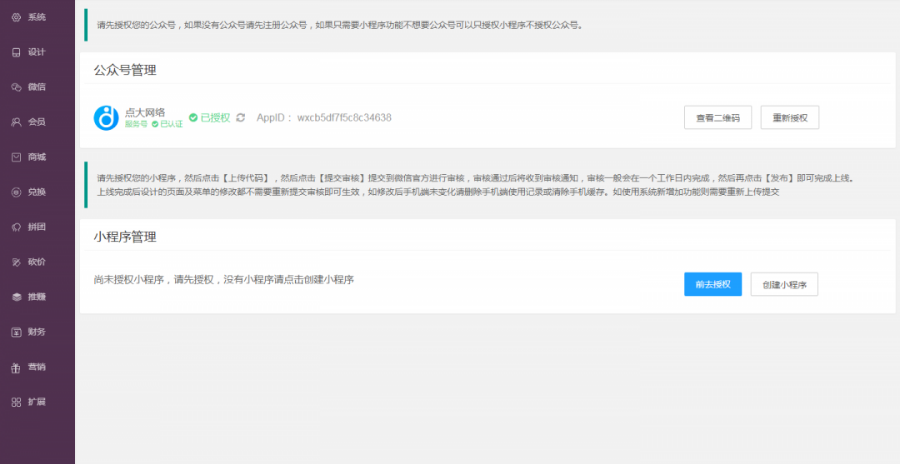
Task: Open the 扩展 (Extensions) sidebar item
Action: (x=30, y=402)
